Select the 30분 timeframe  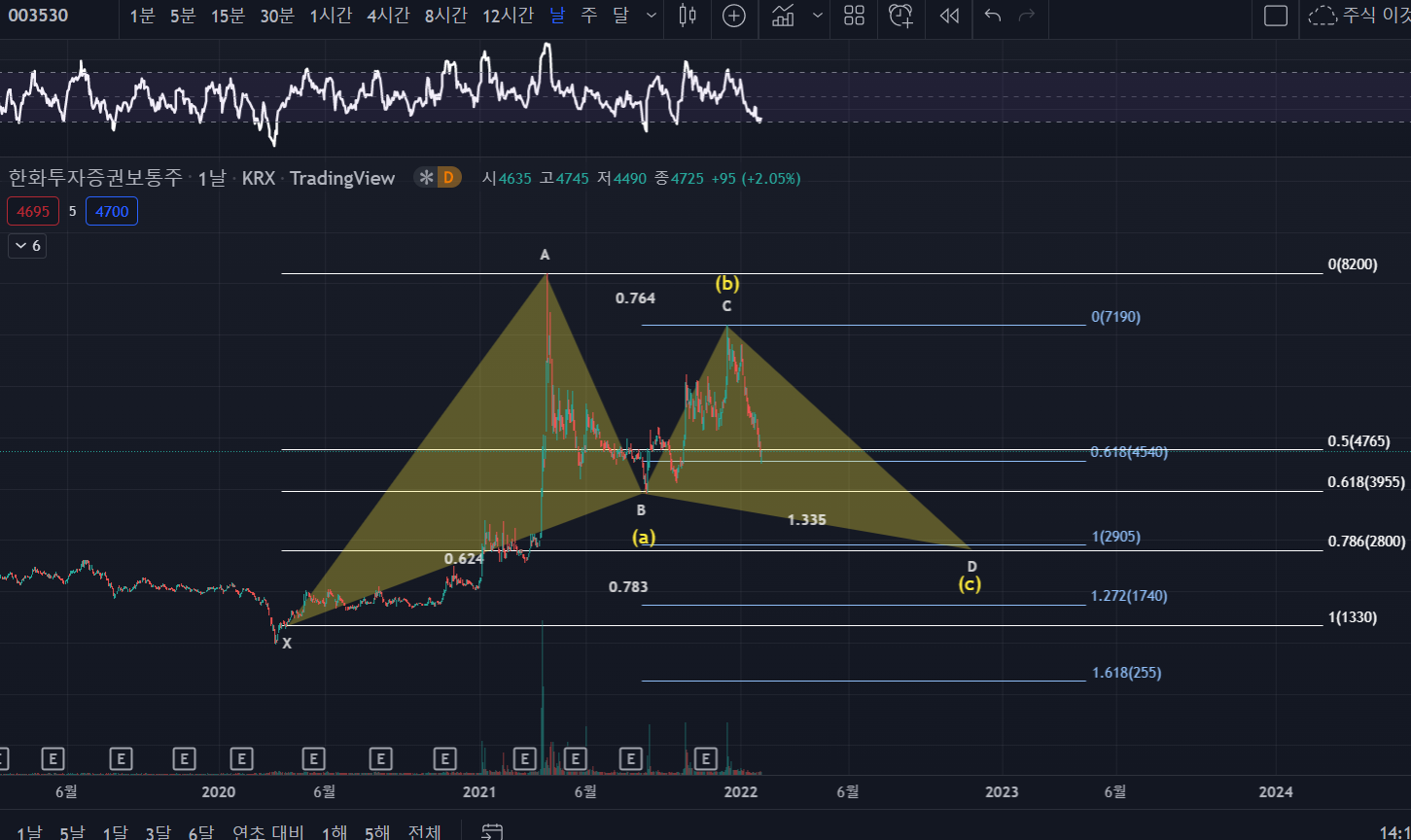(x=276, y=16)
